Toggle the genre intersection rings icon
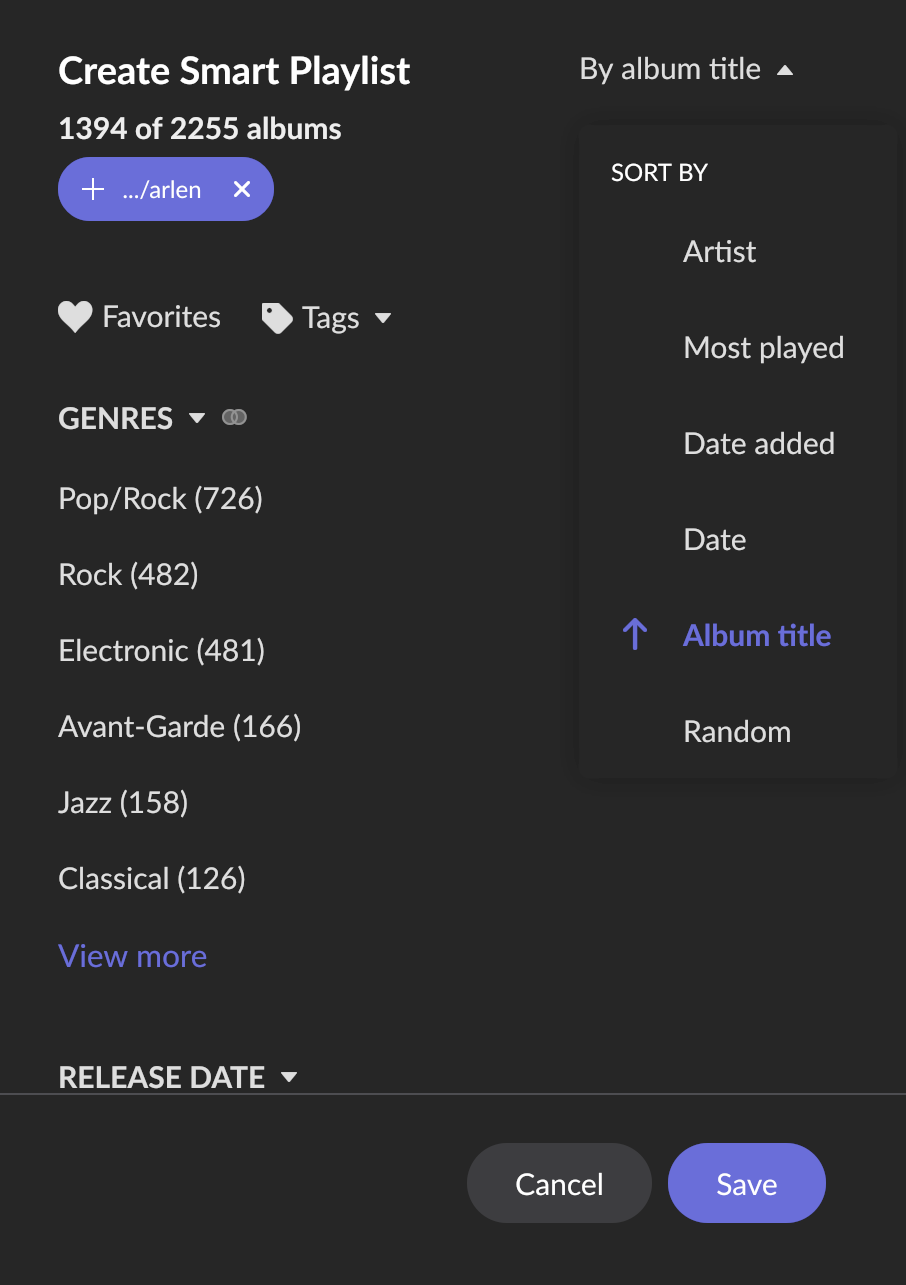906x1285 pixels. [x=234, y=417]
